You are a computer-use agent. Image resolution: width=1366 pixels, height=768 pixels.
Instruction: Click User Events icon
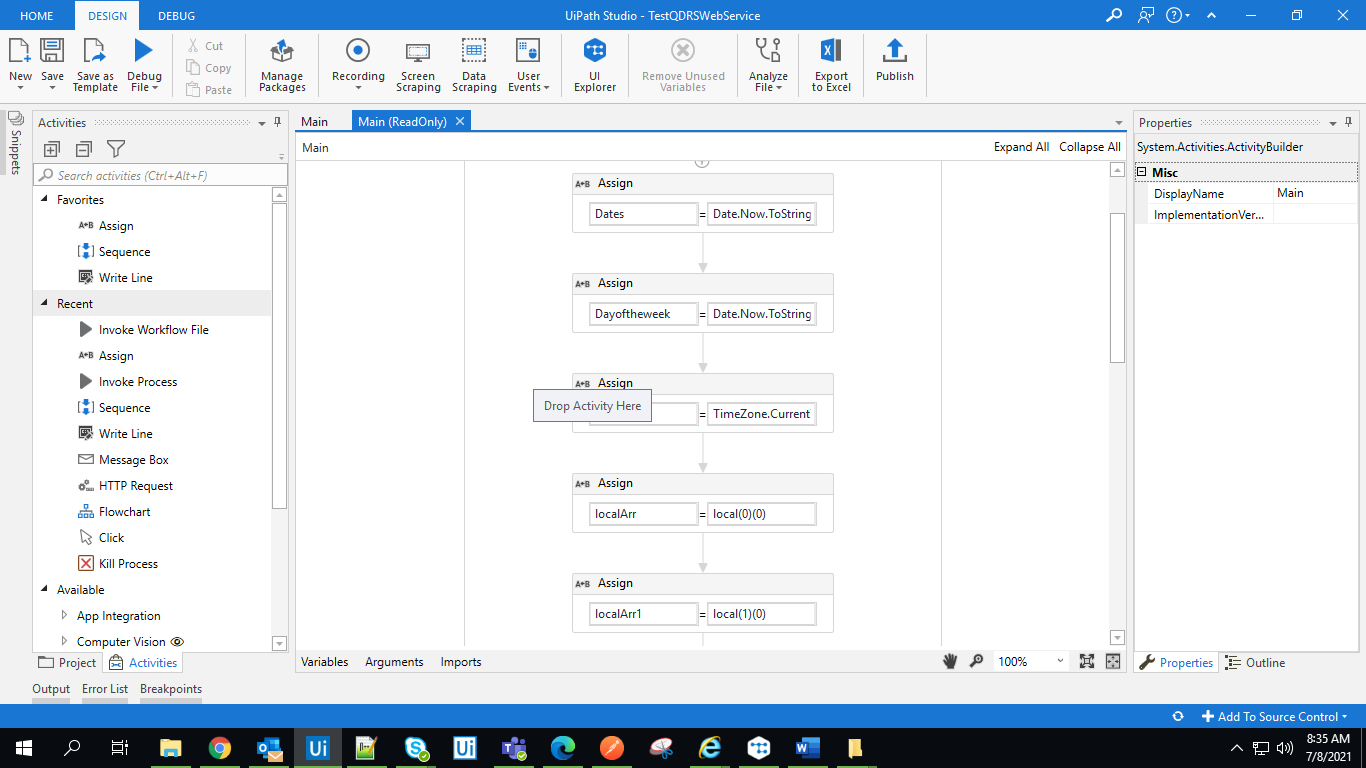click(528, 52)
